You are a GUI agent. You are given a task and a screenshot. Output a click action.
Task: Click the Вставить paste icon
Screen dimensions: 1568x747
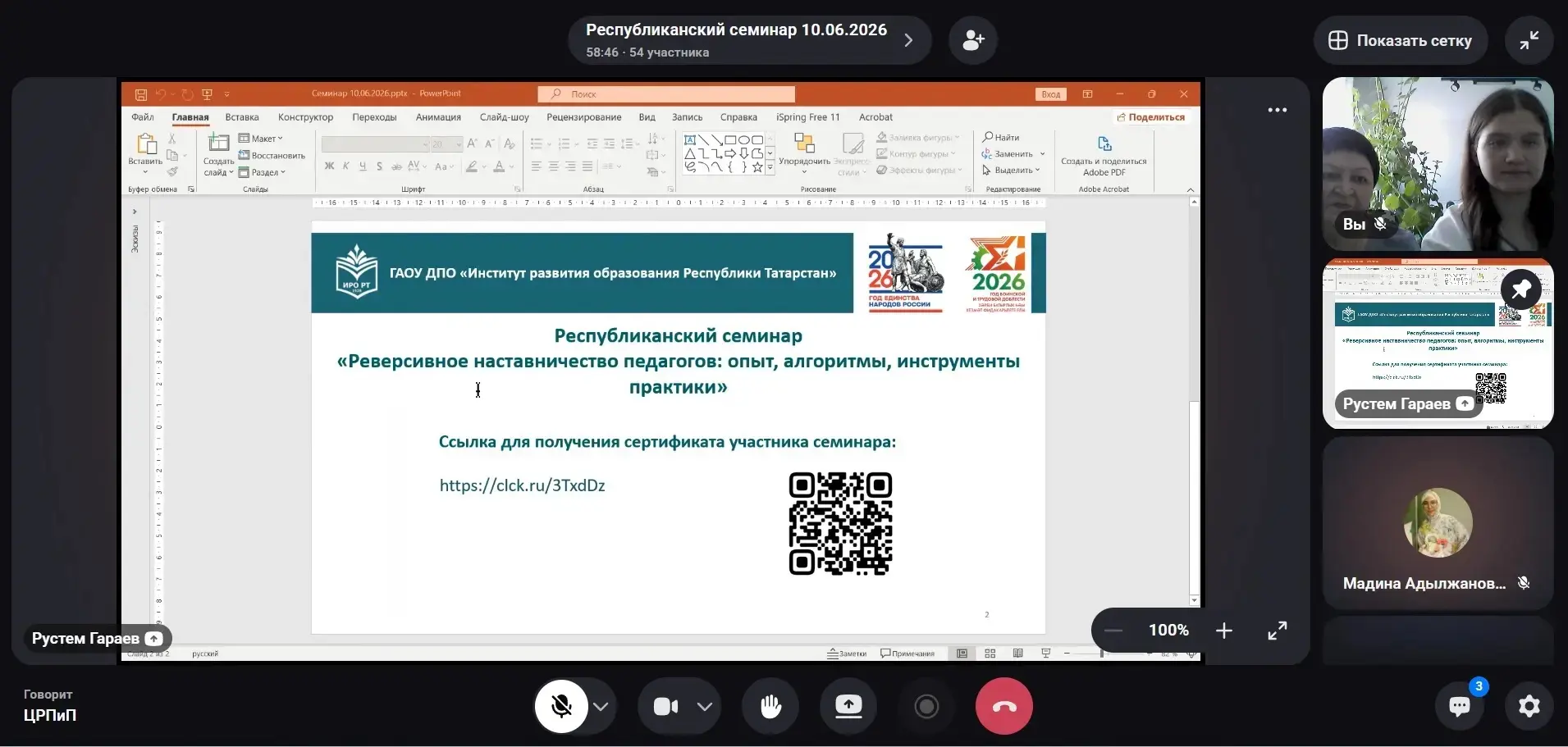[146, 144]
